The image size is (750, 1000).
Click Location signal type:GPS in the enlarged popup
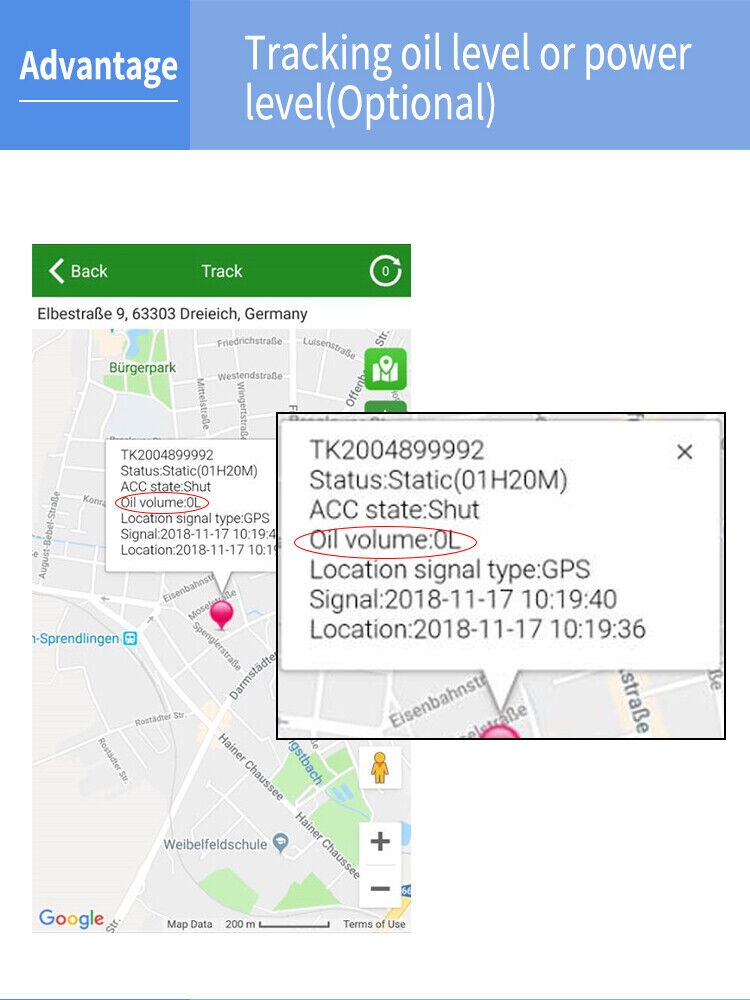pos(450,570)
